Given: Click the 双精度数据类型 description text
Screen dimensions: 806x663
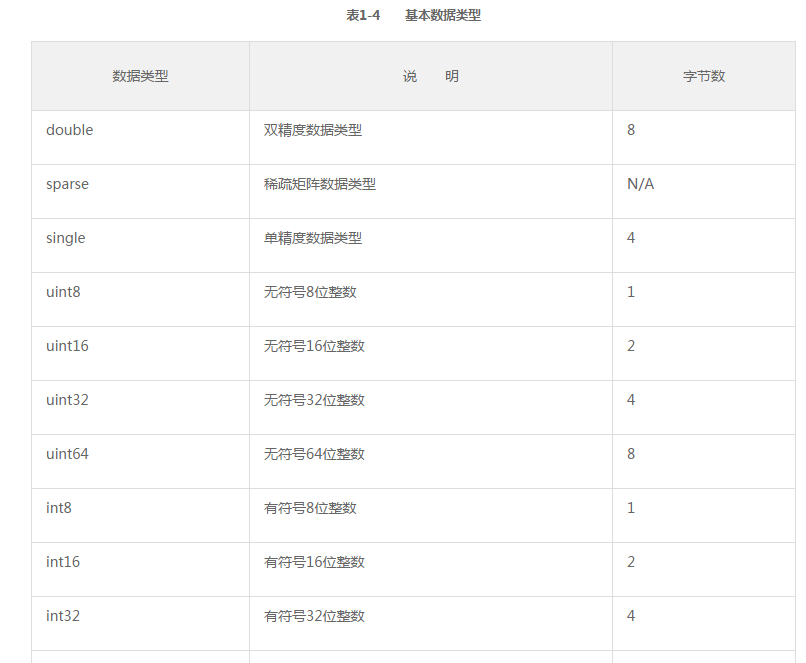Looking at the screenshot, I should point(313,130).
